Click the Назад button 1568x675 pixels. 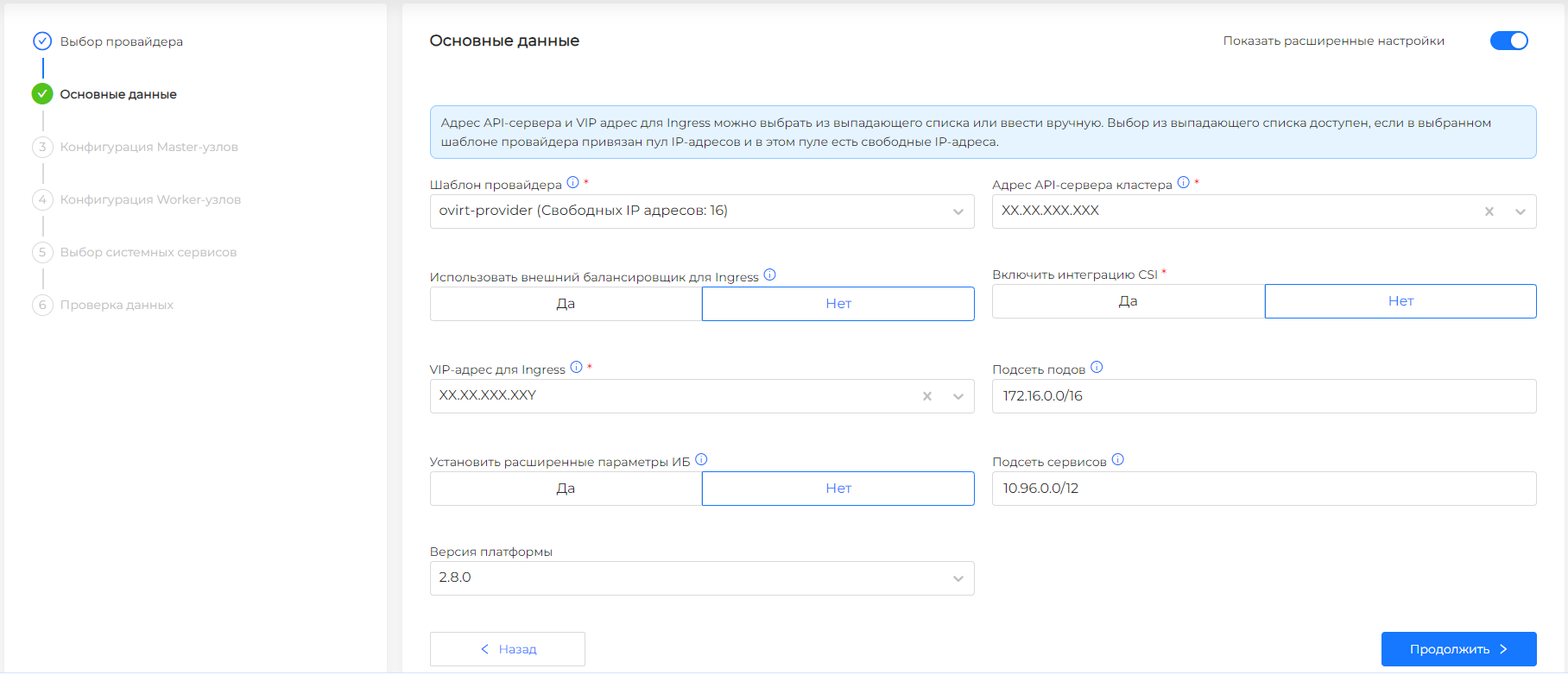[508, 649]
